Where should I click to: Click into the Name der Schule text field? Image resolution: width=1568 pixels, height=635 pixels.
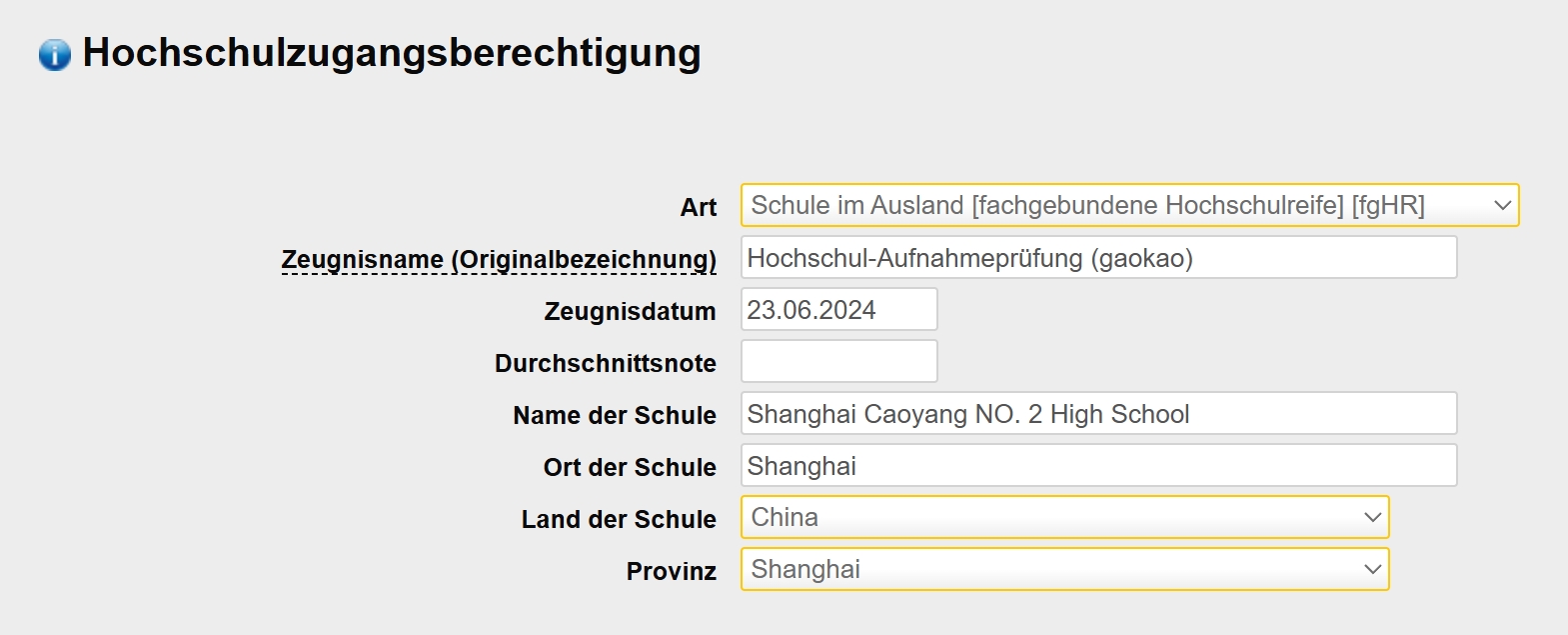[1098, 413]
